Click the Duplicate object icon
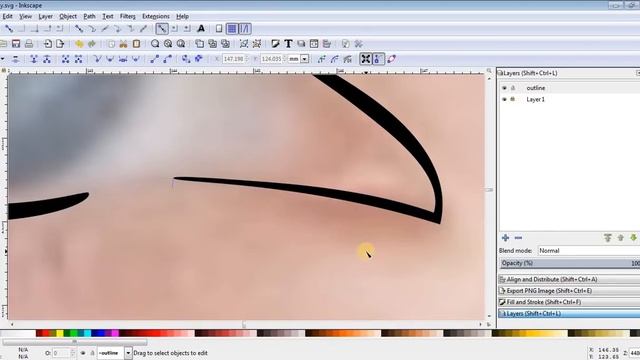The width and height of the screenshot is (640, 360). 200,44
